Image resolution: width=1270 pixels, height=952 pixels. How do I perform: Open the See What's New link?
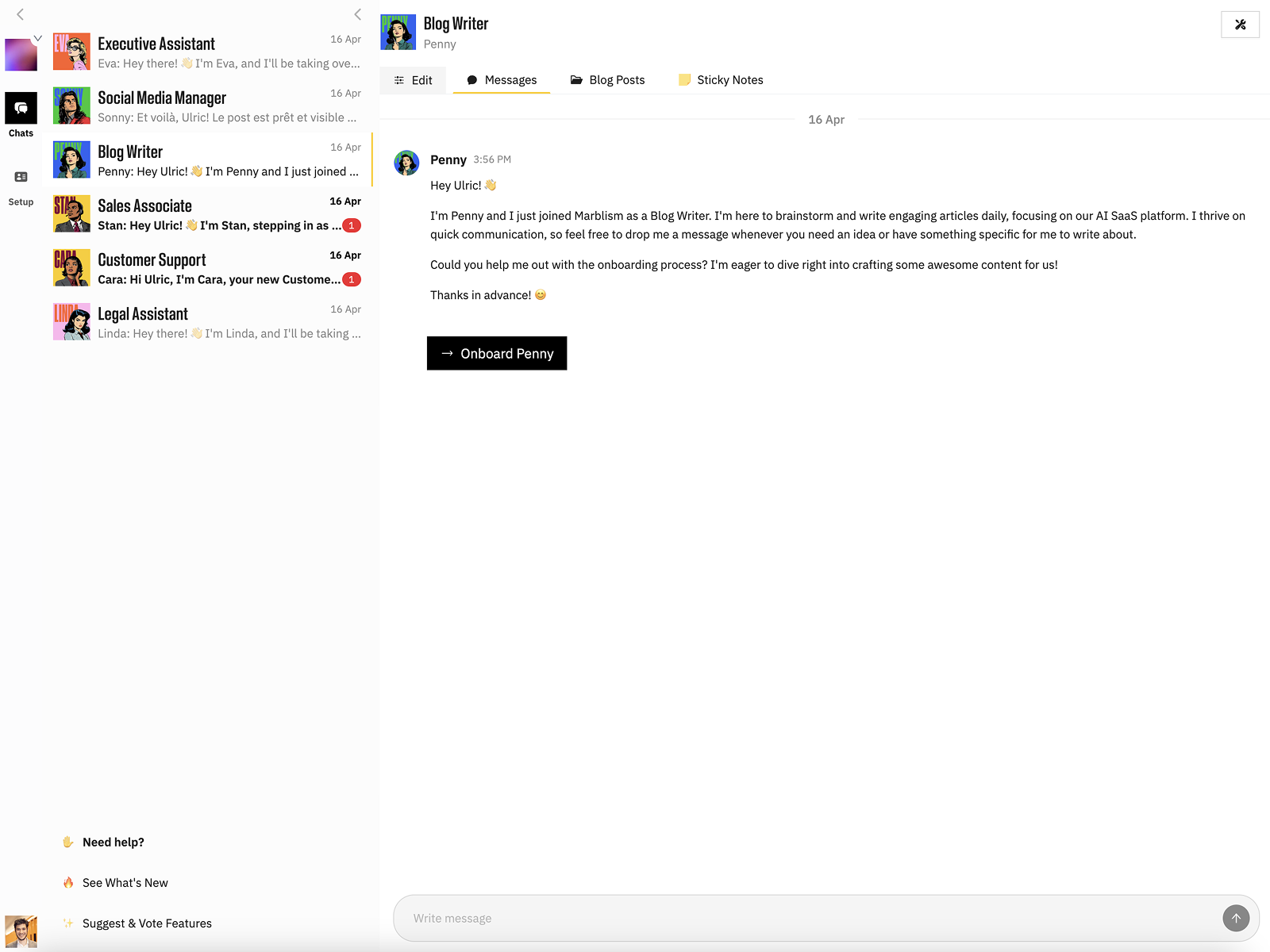point(125,882)
